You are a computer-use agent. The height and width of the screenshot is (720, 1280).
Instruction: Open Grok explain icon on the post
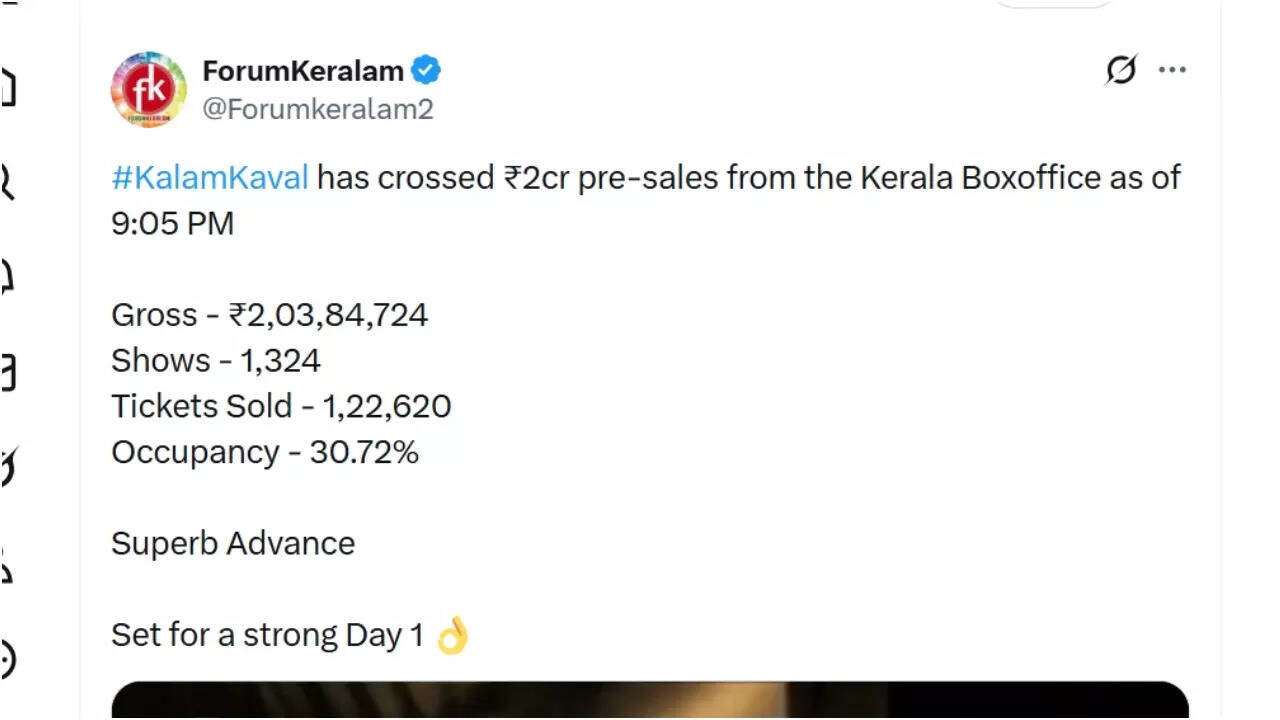pos(1121,70)
